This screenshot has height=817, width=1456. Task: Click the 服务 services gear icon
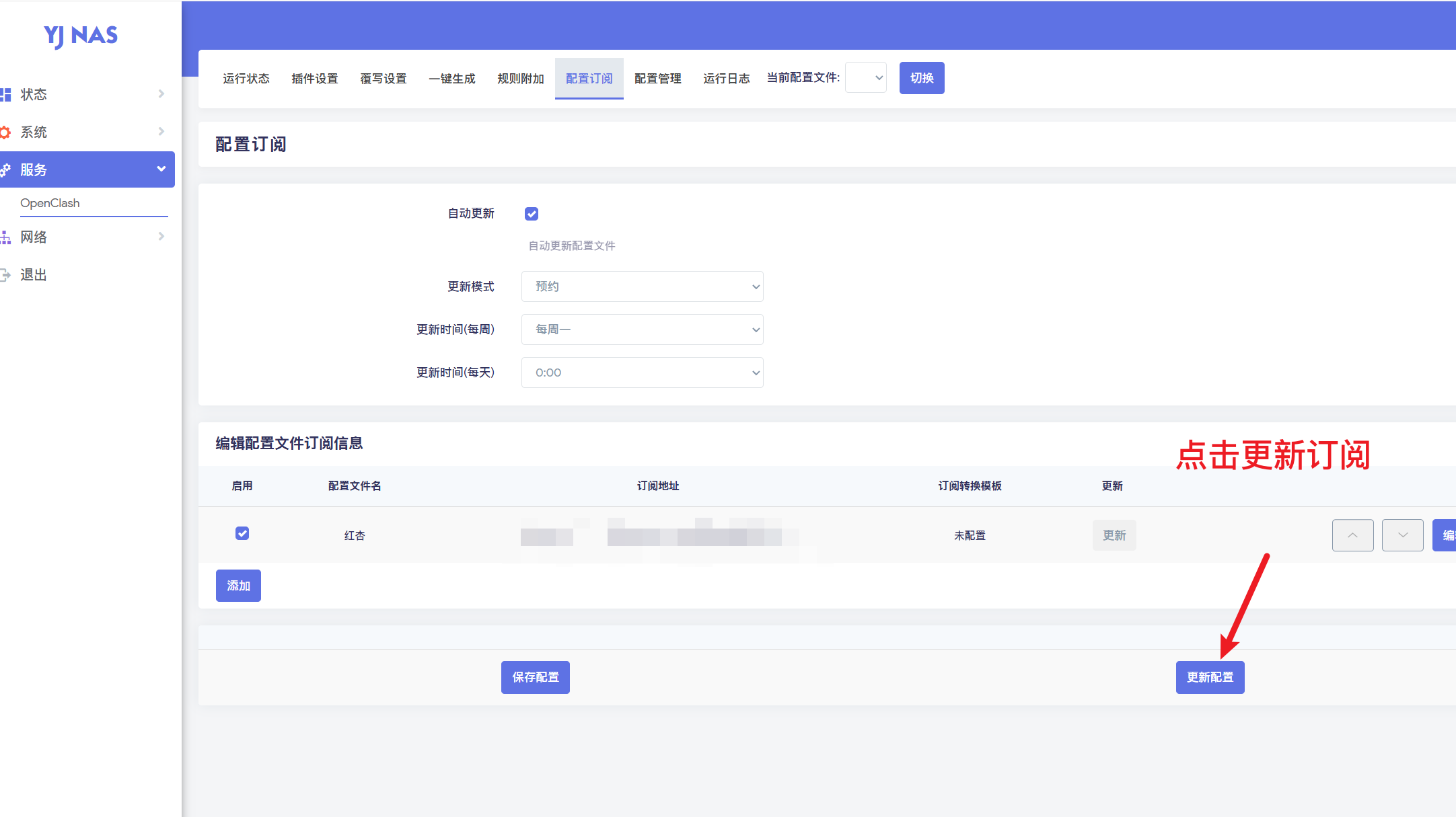pos(5,170)
